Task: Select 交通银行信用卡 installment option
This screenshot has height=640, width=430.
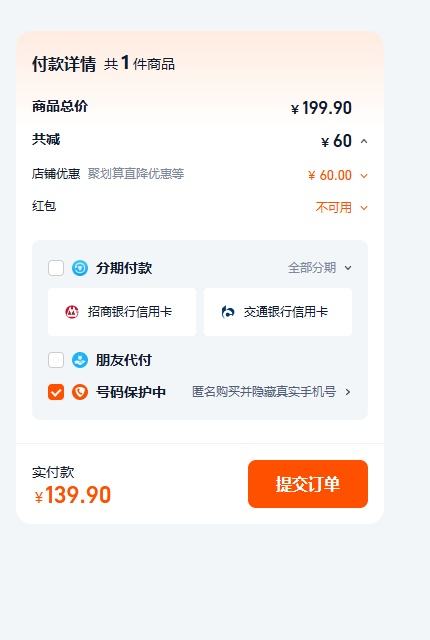Action: click(x=278, y=312)
